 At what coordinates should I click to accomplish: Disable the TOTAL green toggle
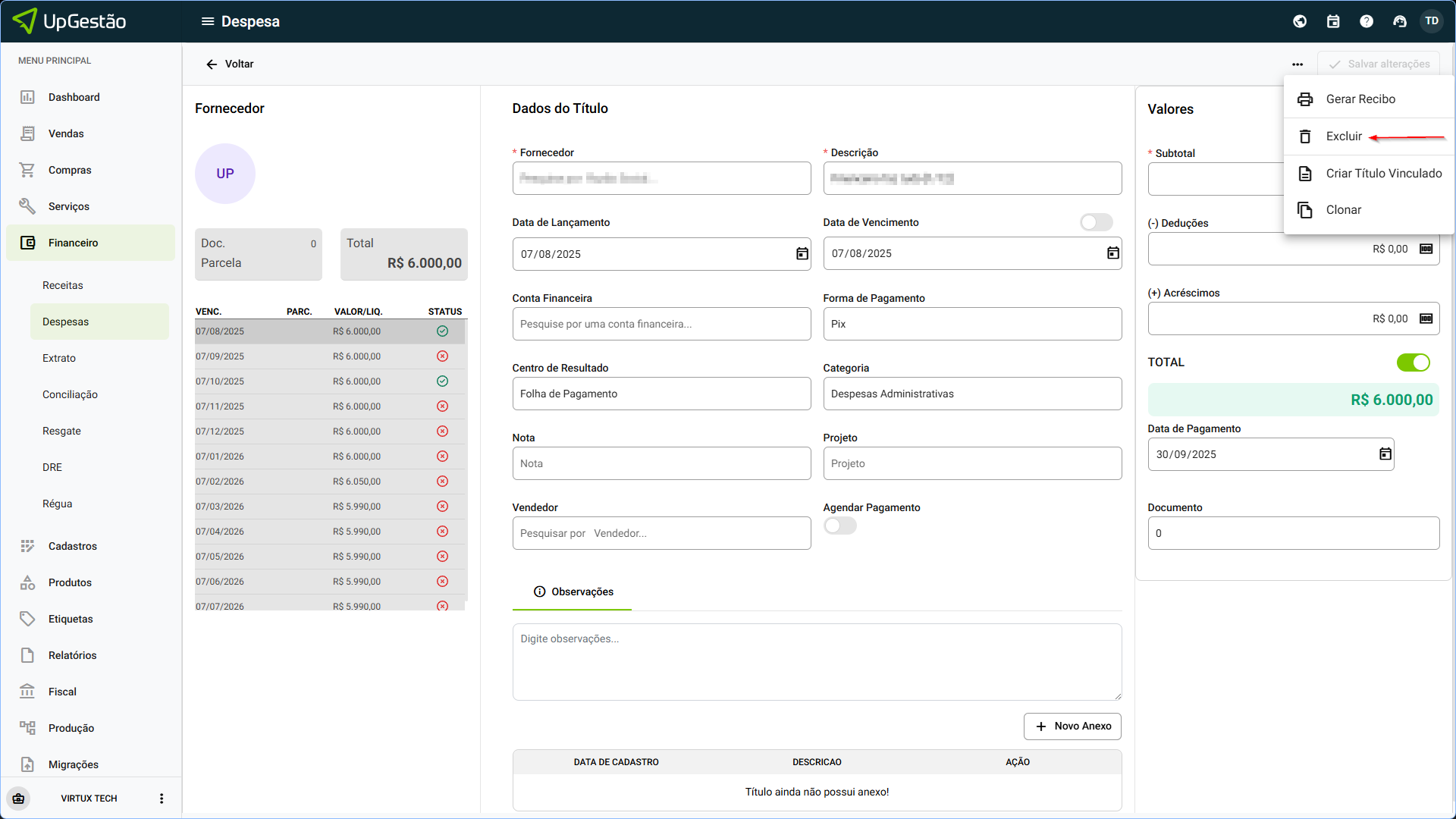(x=1414, y=362)
